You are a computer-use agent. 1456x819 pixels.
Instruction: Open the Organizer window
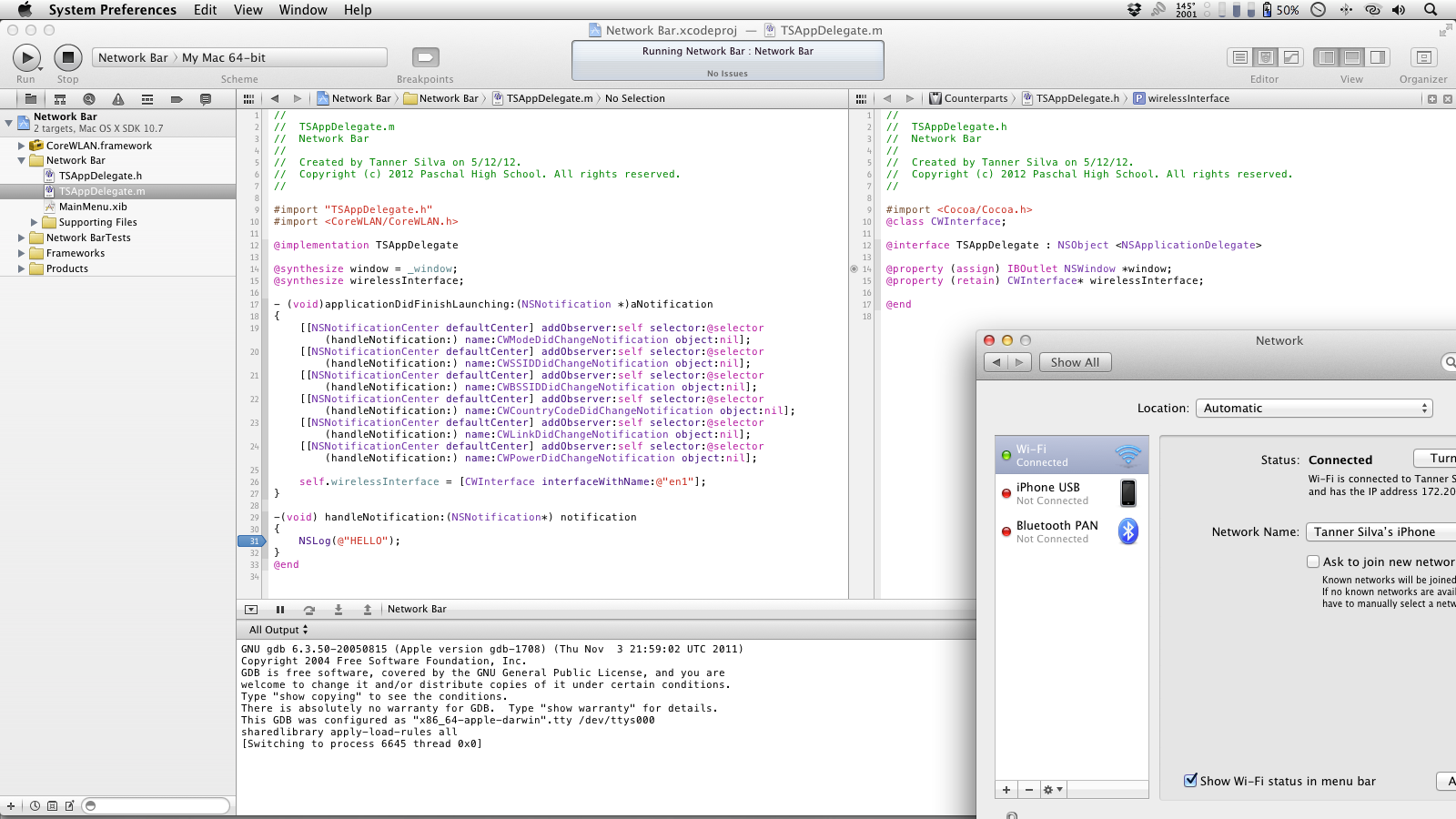click(1423, 57)
